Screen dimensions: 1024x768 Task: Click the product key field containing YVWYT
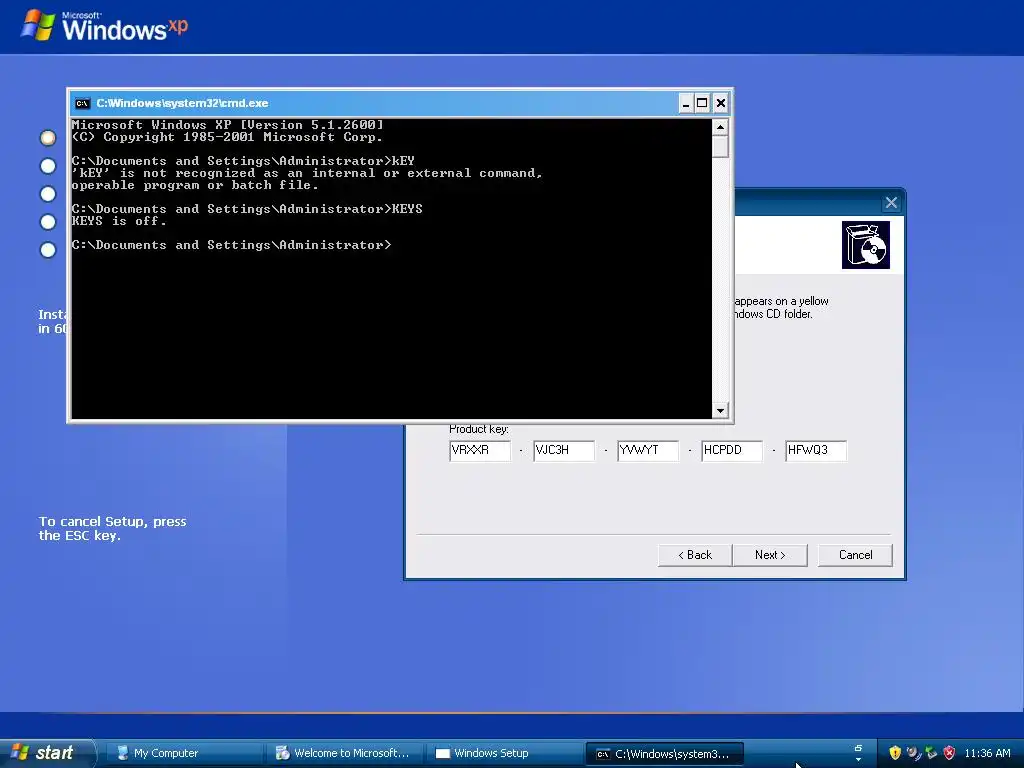(x=648, y=451)
